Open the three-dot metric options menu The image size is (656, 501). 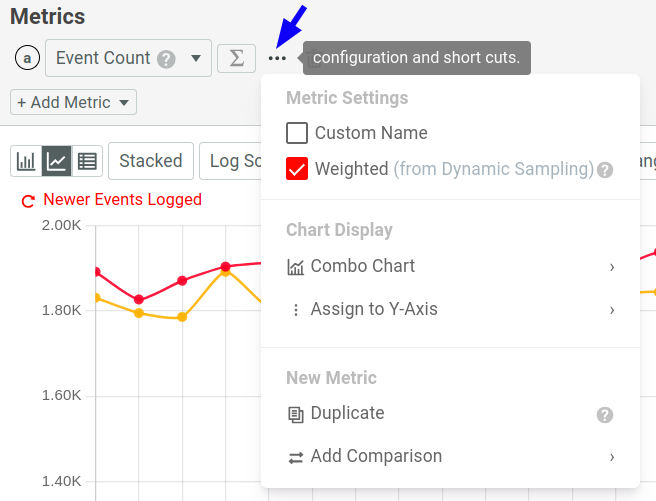click(278, 58)
